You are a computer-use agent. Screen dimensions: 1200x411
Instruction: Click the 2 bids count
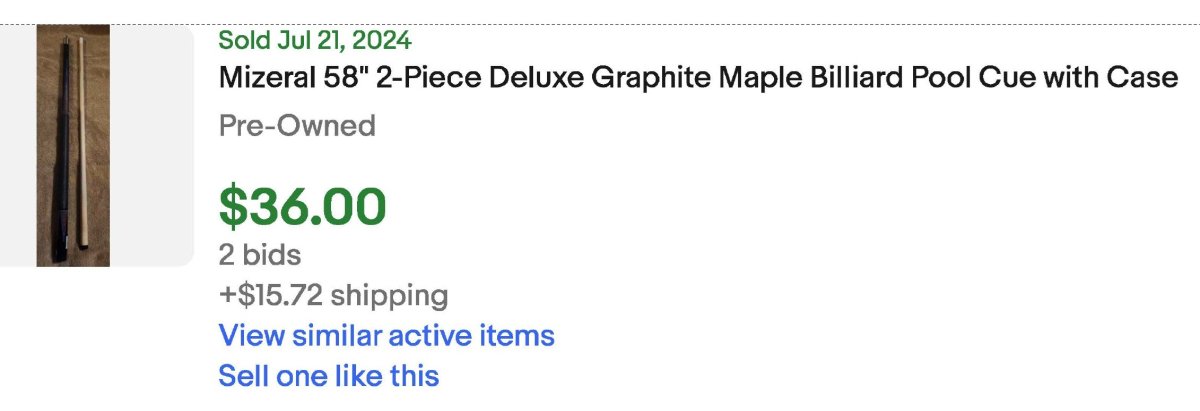click(x=260, y=255)
